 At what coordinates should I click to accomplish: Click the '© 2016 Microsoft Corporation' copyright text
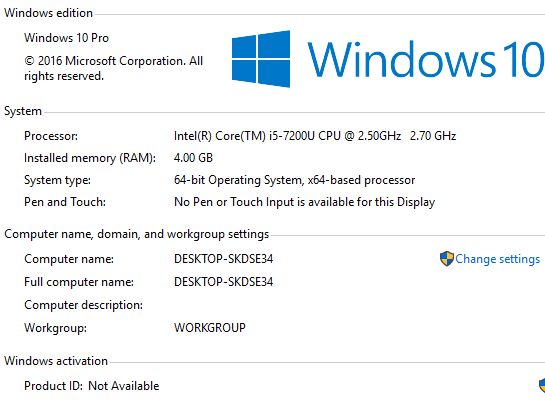pos(113,68)
